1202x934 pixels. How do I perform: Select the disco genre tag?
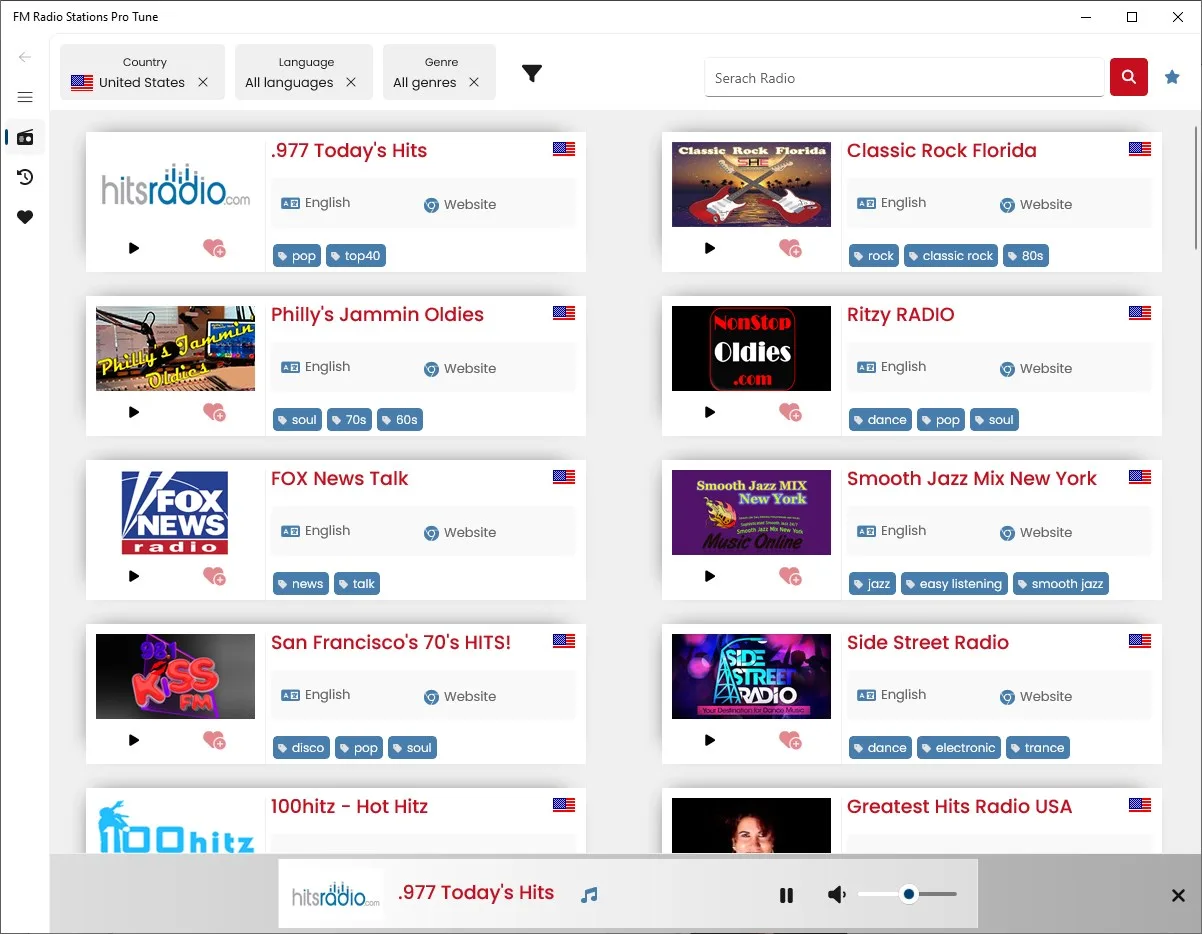(x=301, y=748)
